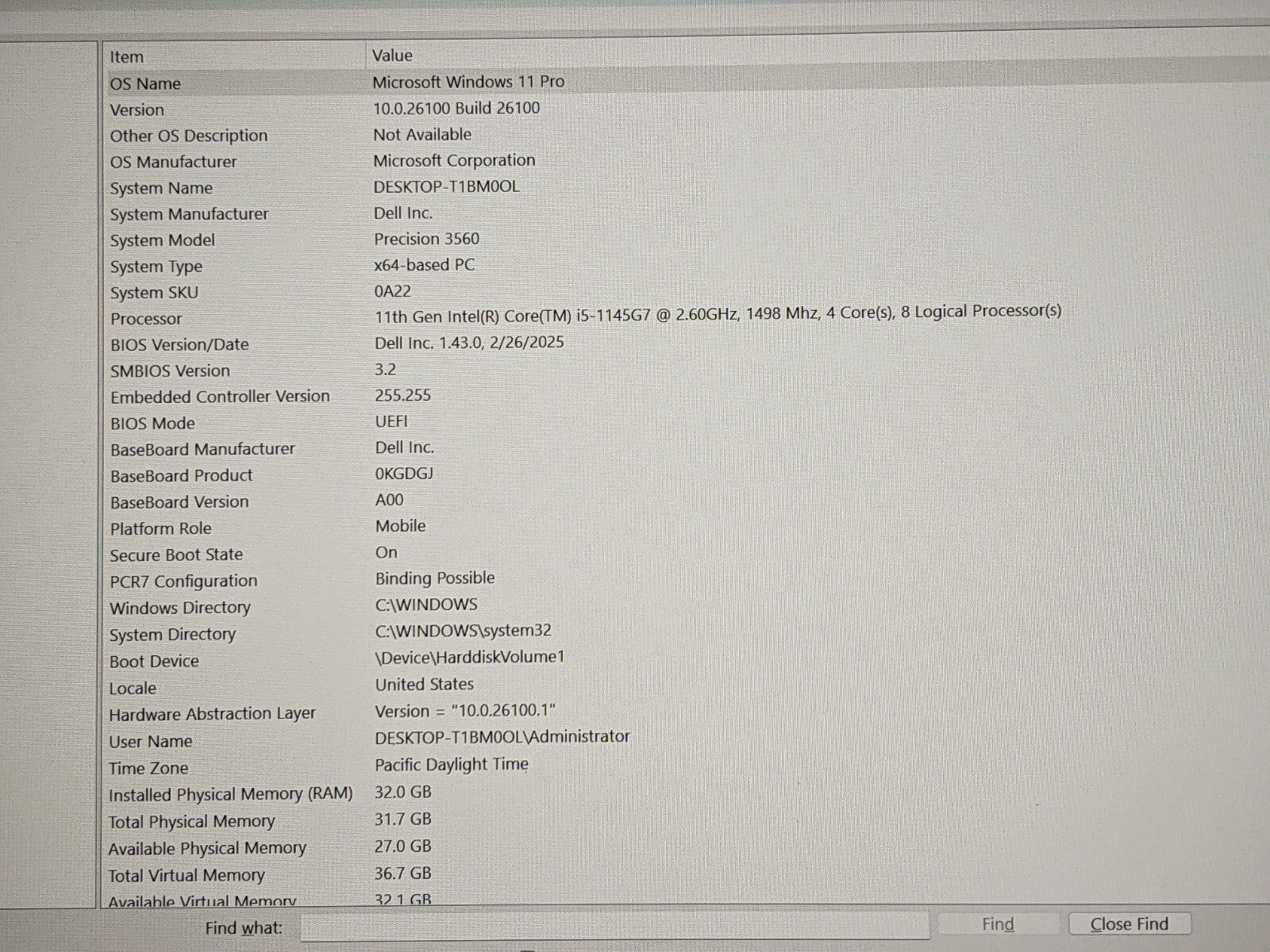Viewport: 1270px width, 952px height.
Task: Select the Boot Device row
Action: tap(154, 662)
